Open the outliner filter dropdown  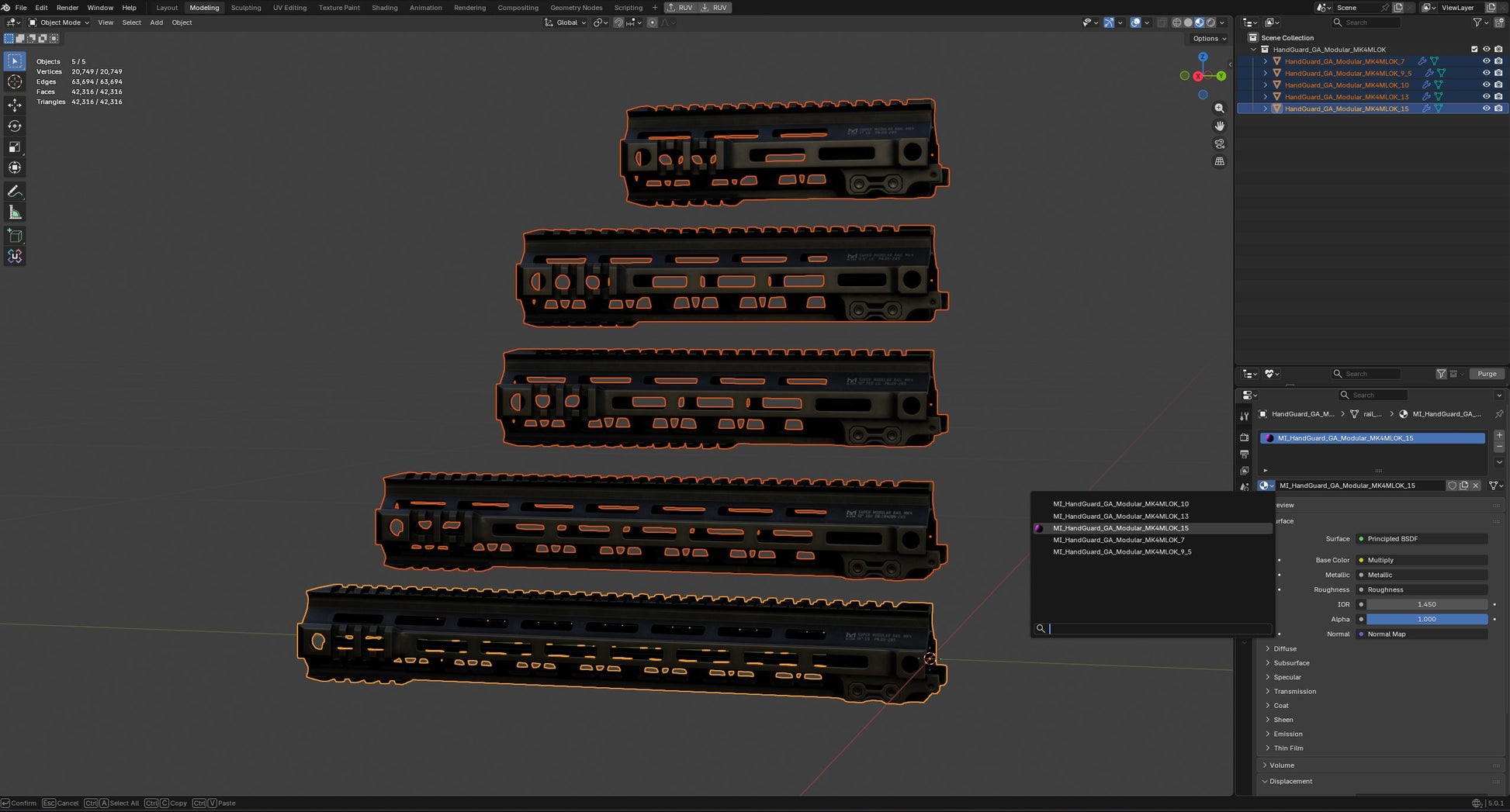[x=1480, y=22]
